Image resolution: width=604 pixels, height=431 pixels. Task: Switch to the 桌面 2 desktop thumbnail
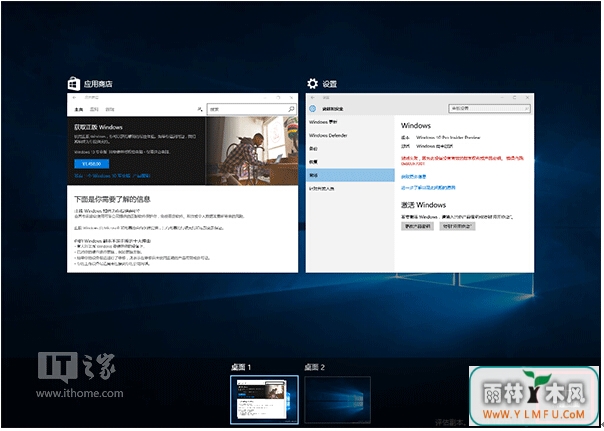pyautogui.click(x=337, y=400)
